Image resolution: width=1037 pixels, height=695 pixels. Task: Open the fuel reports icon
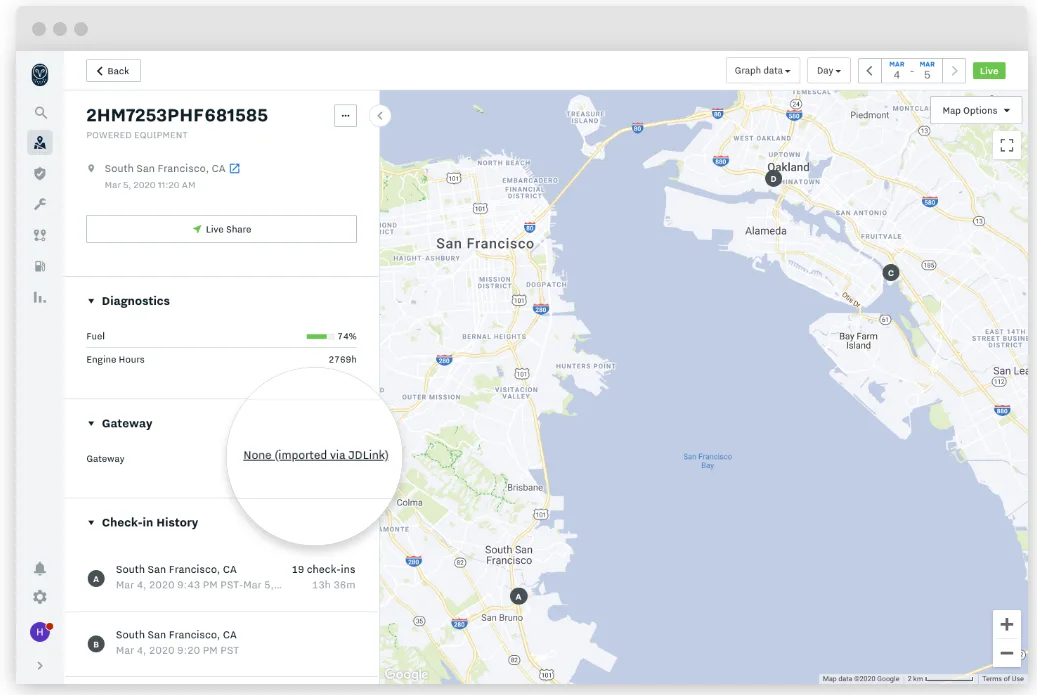(x=40, y=265)
